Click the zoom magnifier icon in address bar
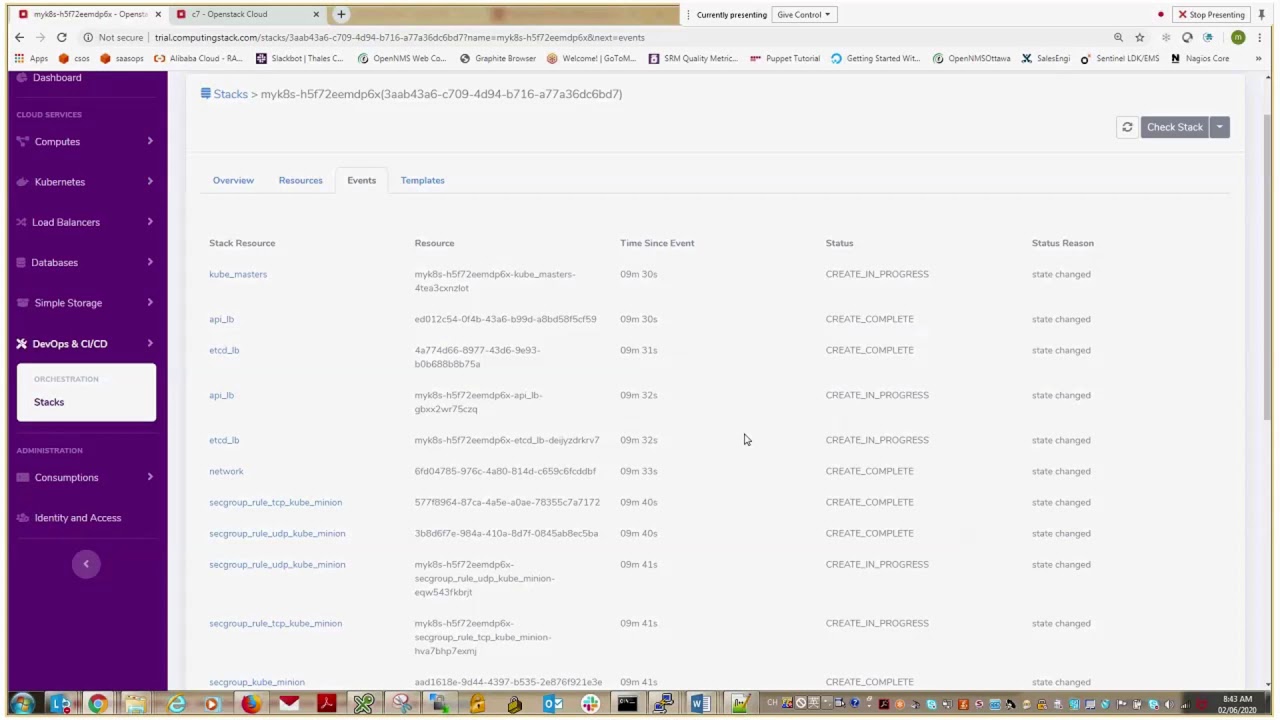1280x720 pixels. [x=1118, y=37]
